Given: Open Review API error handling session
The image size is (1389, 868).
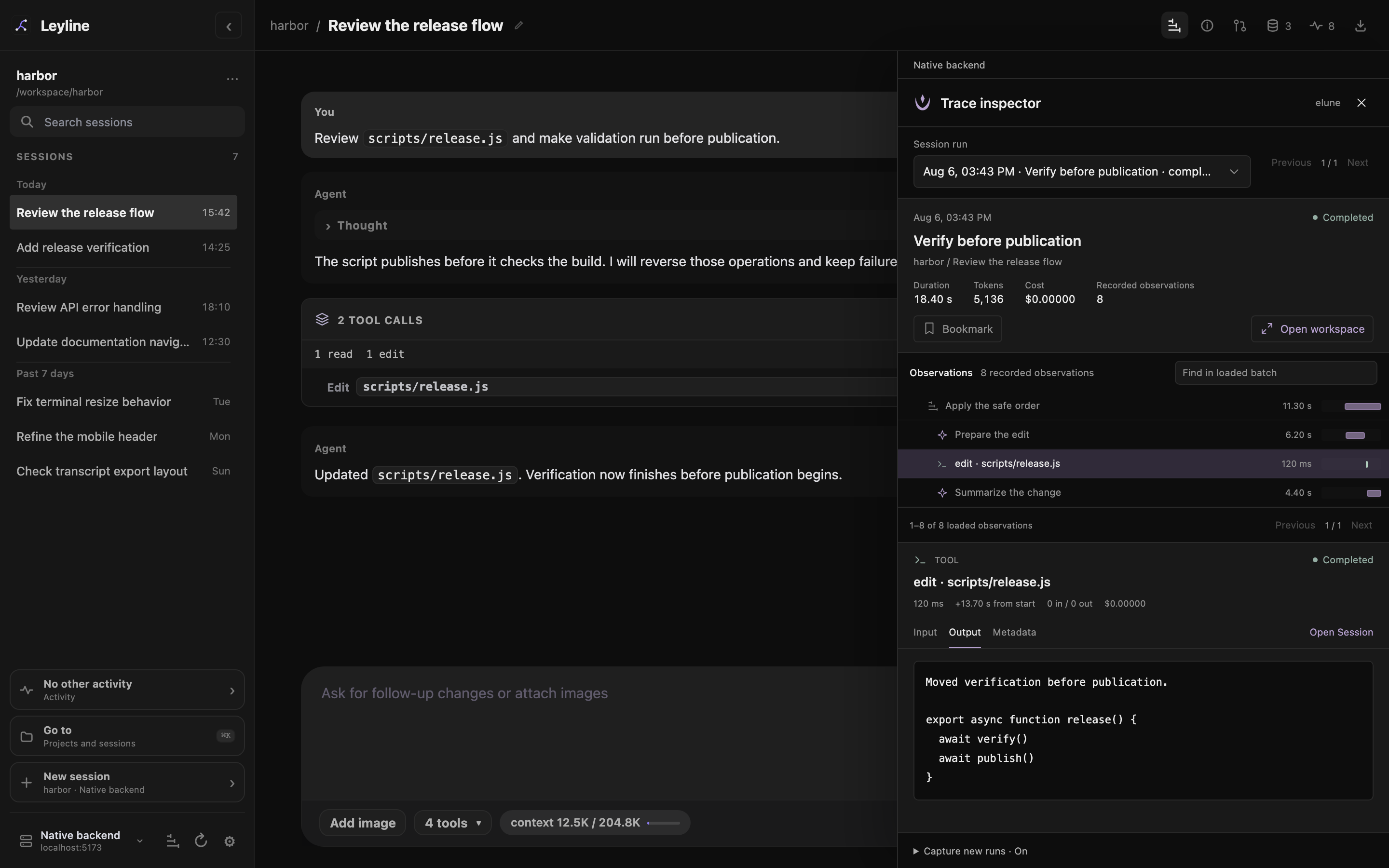Looking at the screenshot, I should point(123,307).
